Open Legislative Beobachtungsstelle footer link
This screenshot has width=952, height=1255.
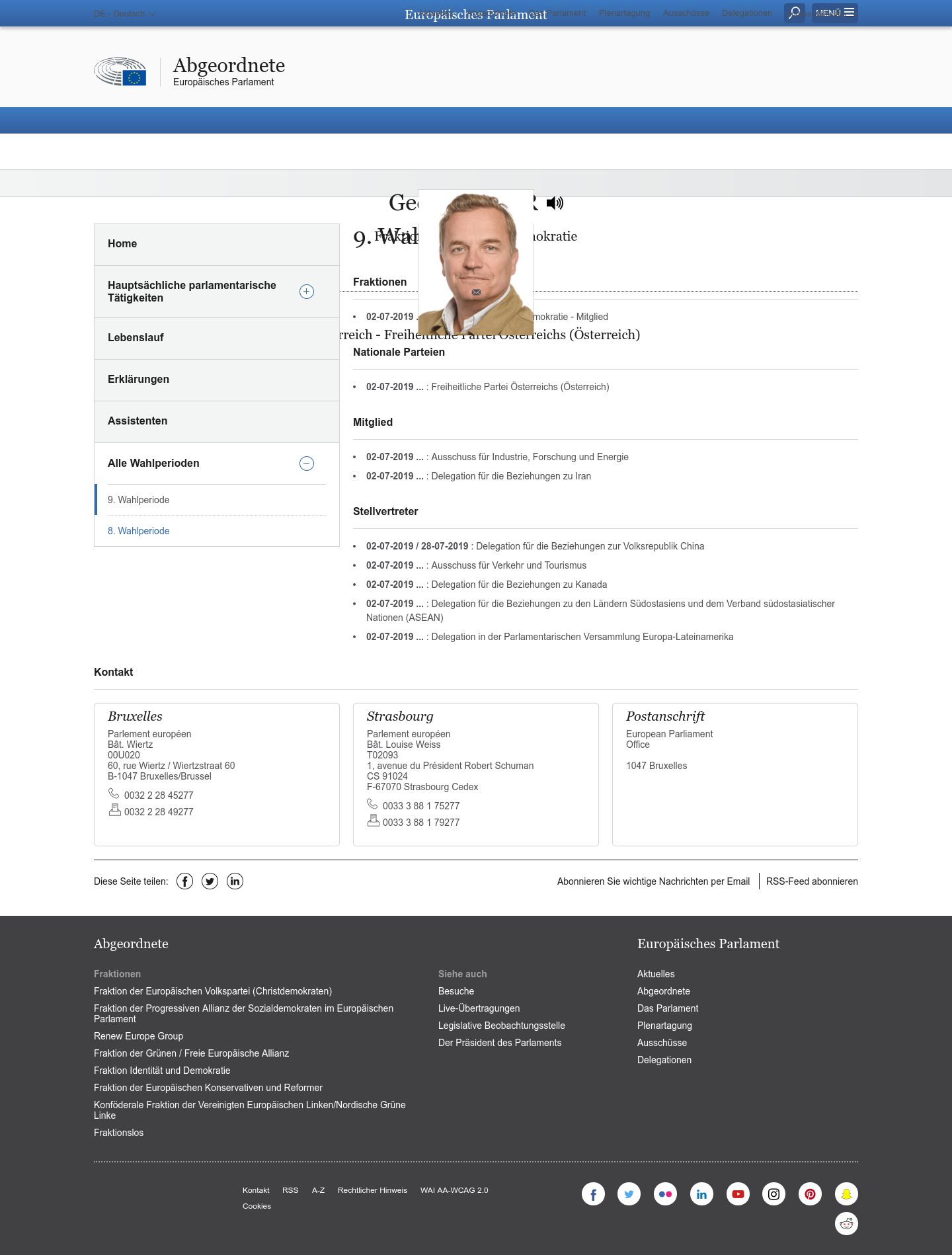(x=502, y=1026)
